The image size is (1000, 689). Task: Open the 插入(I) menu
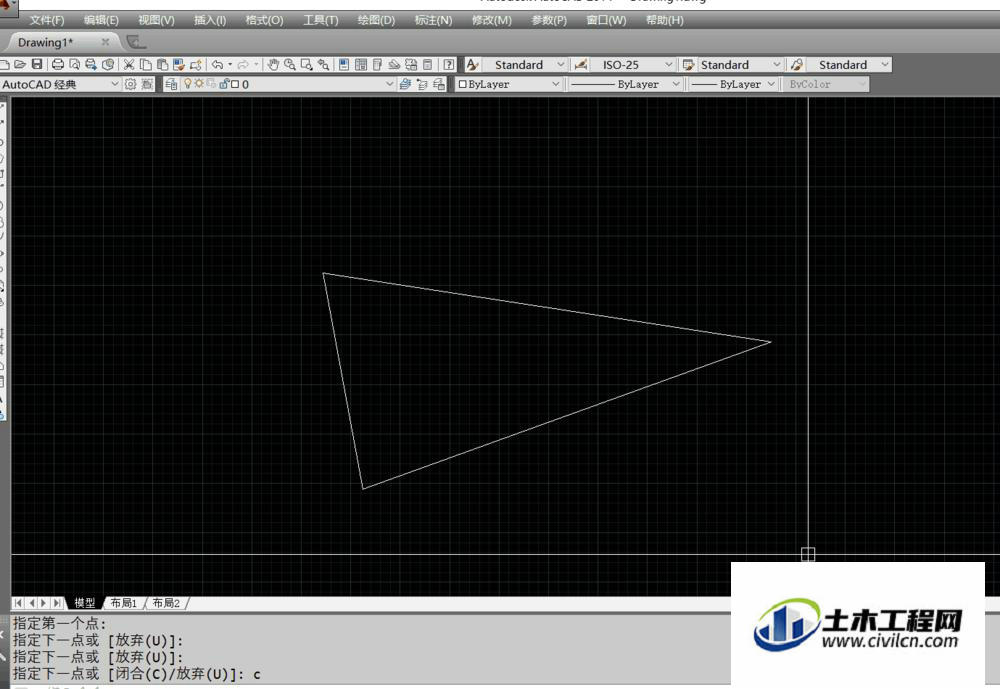pos(210,20)
